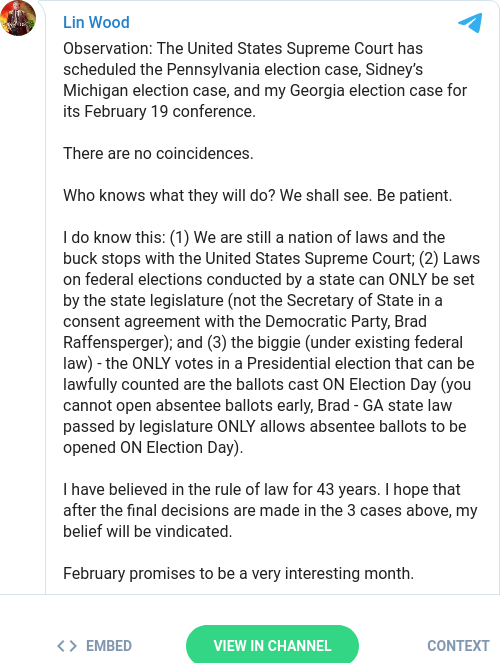Image resolution: width=500 pixels, height=663 pixels.
Task: Open the CONTEXT link
Action: (458, 646)
